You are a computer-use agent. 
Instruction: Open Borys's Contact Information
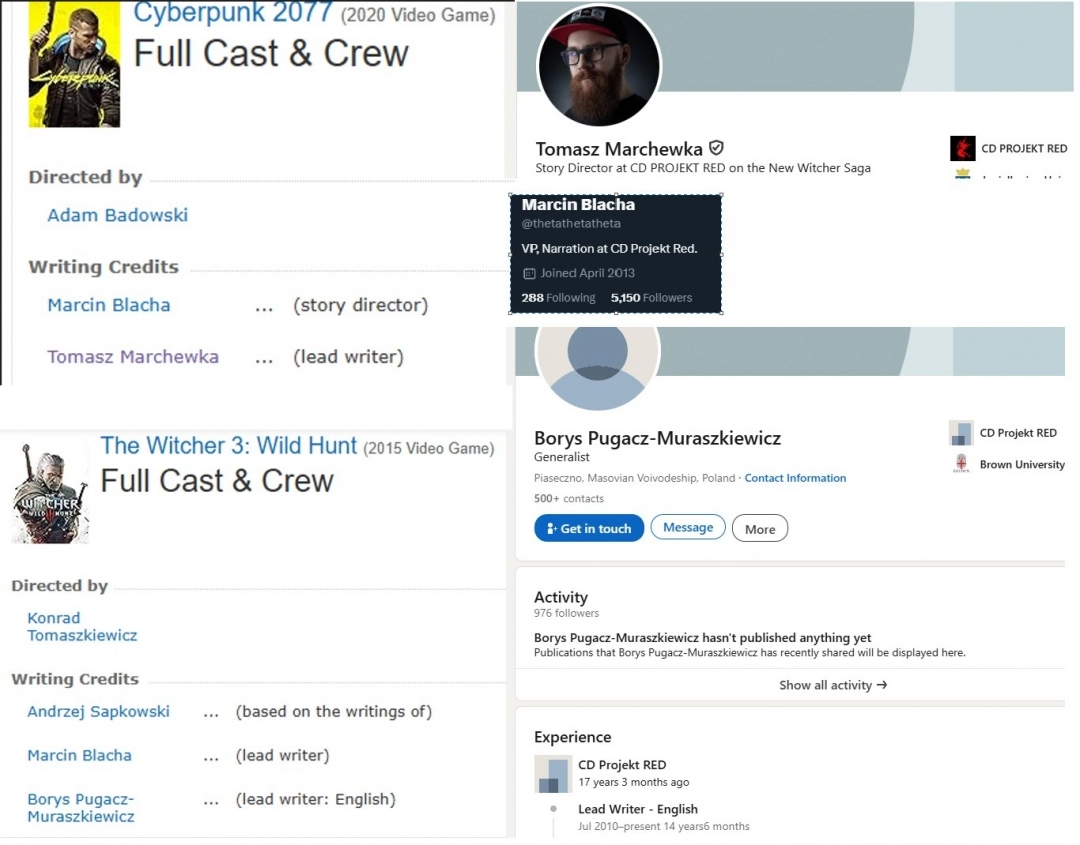(x=795, y=478)
